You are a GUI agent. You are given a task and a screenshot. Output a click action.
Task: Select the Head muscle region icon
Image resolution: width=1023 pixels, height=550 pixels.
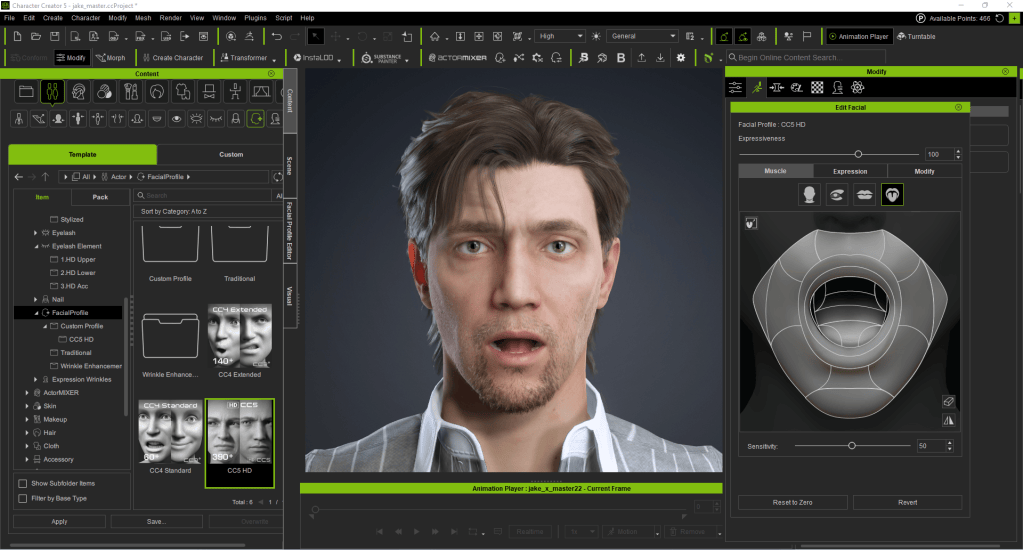click(809, 194)
